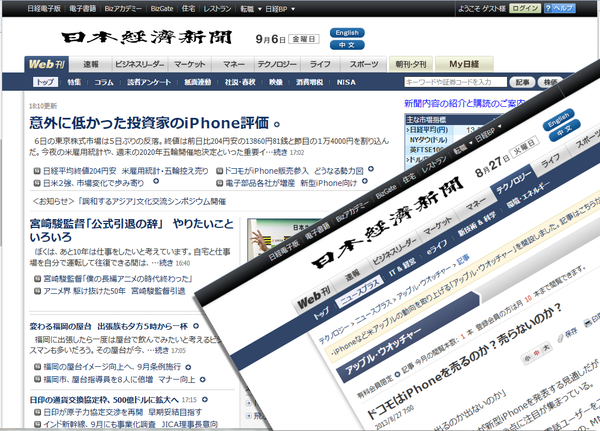Select 特集 in sub navigation
The width and height of the screenshot is (600, 431).
pos(74,82)
